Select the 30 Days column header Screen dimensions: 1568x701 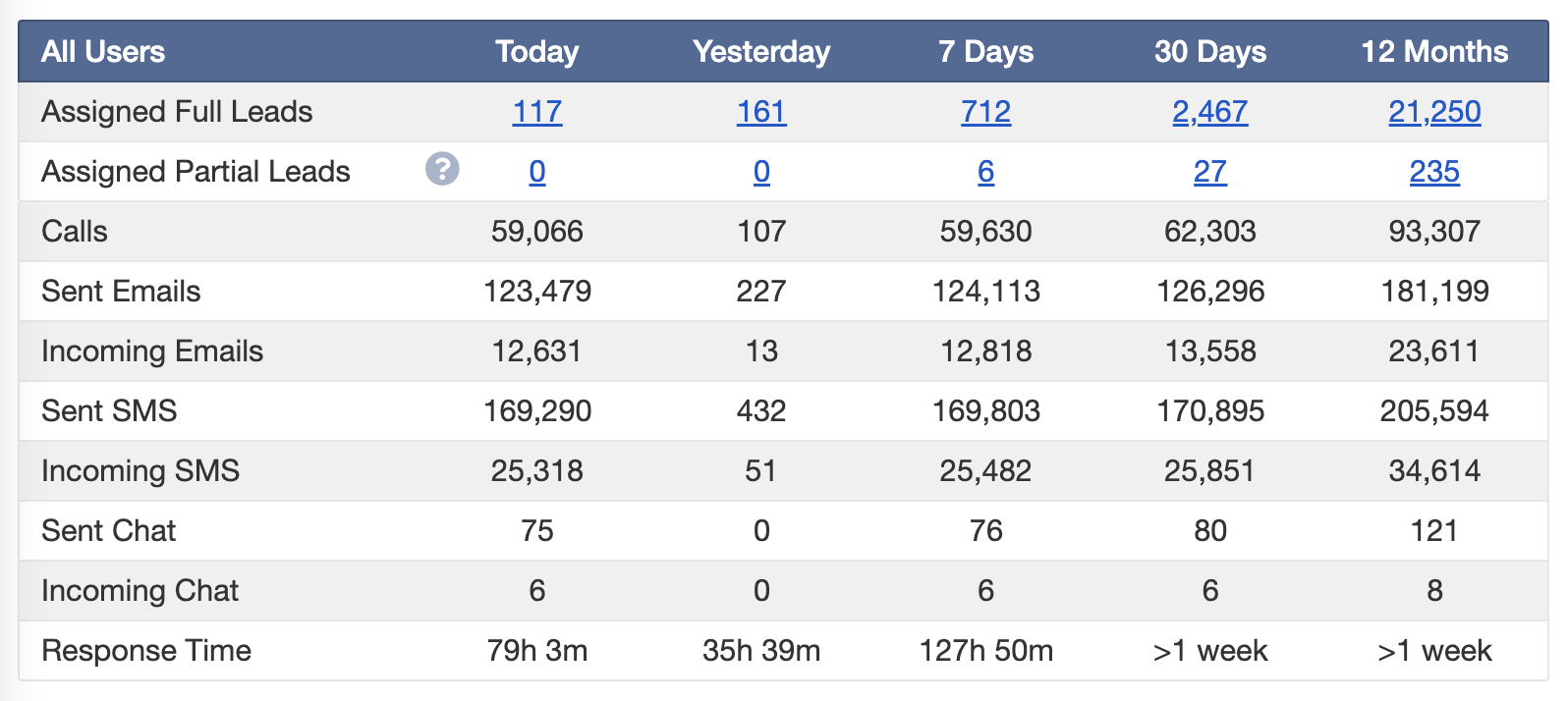tap(1210, 51)
